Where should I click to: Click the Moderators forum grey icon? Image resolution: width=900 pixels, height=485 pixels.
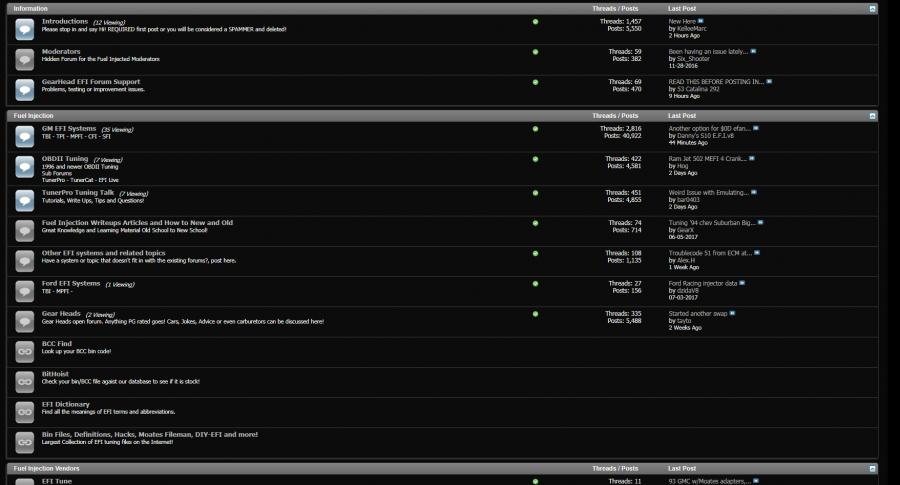pos(26,58)
